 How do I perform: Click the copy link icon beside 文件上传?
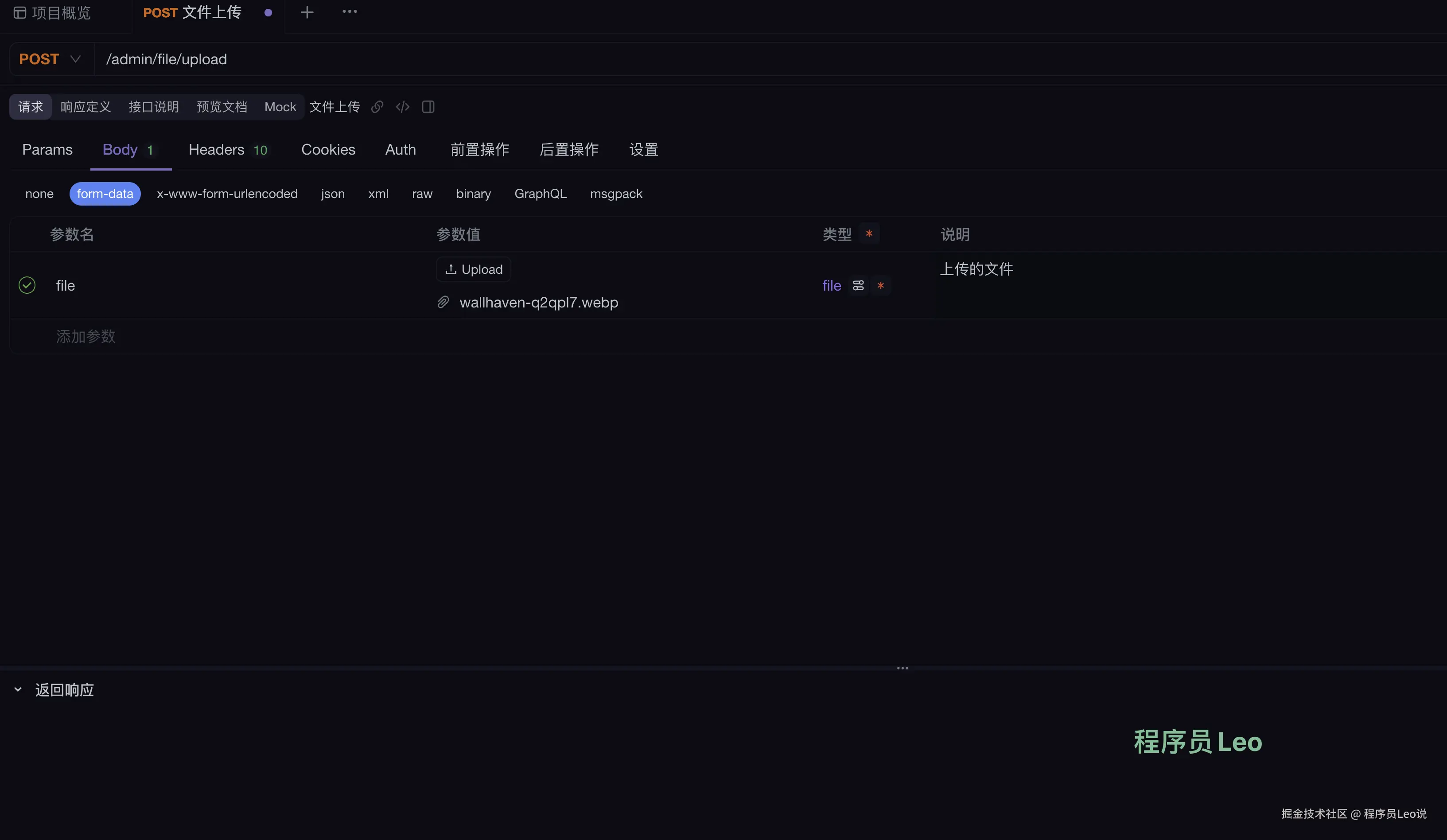click(377, 107)
